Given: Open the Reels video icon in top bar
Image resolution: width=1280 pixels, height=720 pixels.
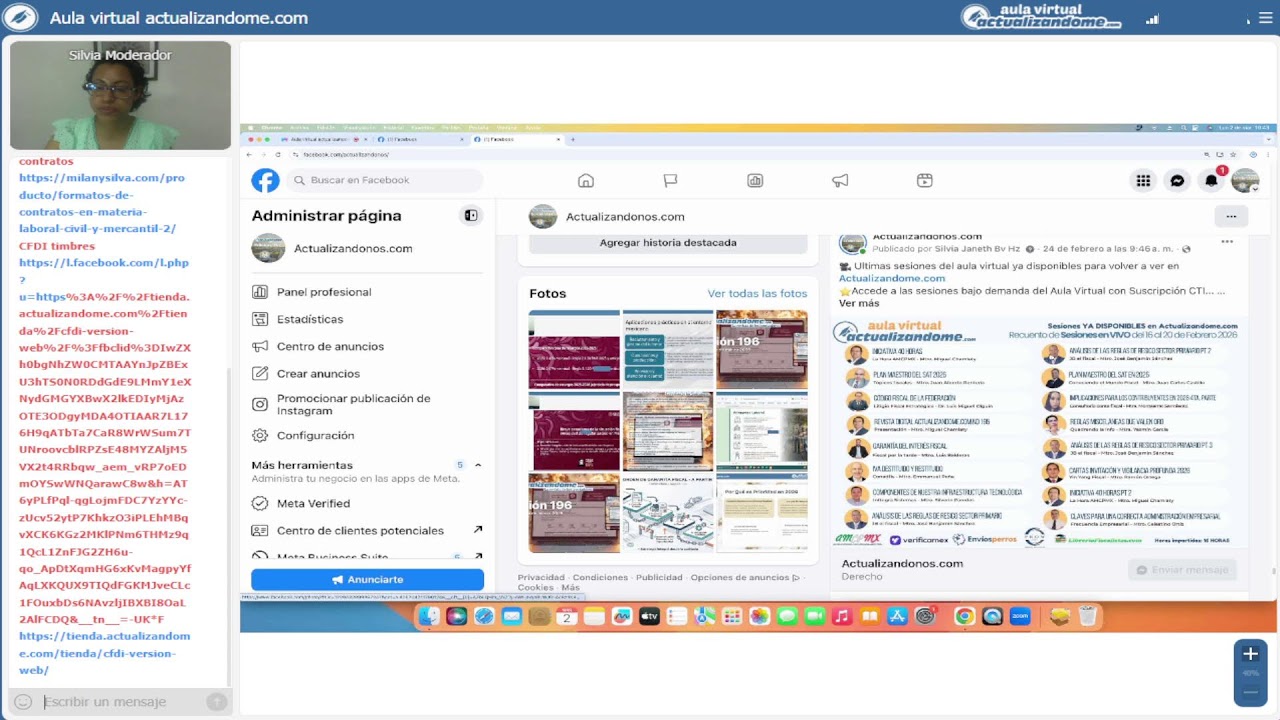Looking at the screenshot, I should (925, 180).
